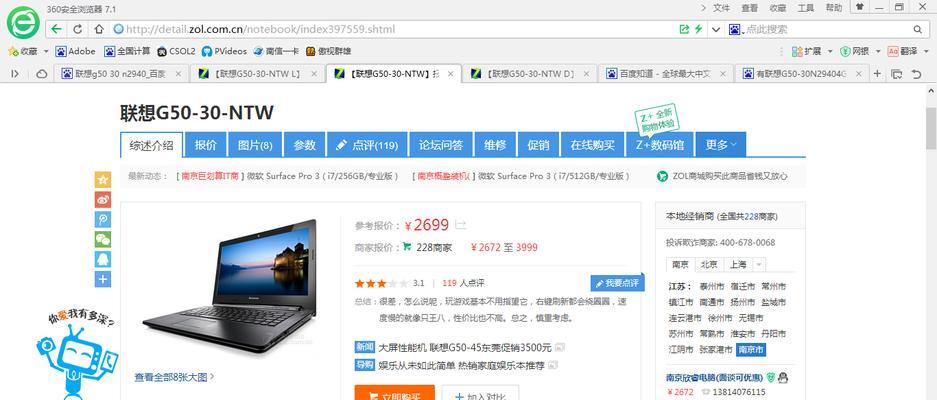Open the 参数 product tab
This screenshot has width=937, height=400.
tap(304, 145)
